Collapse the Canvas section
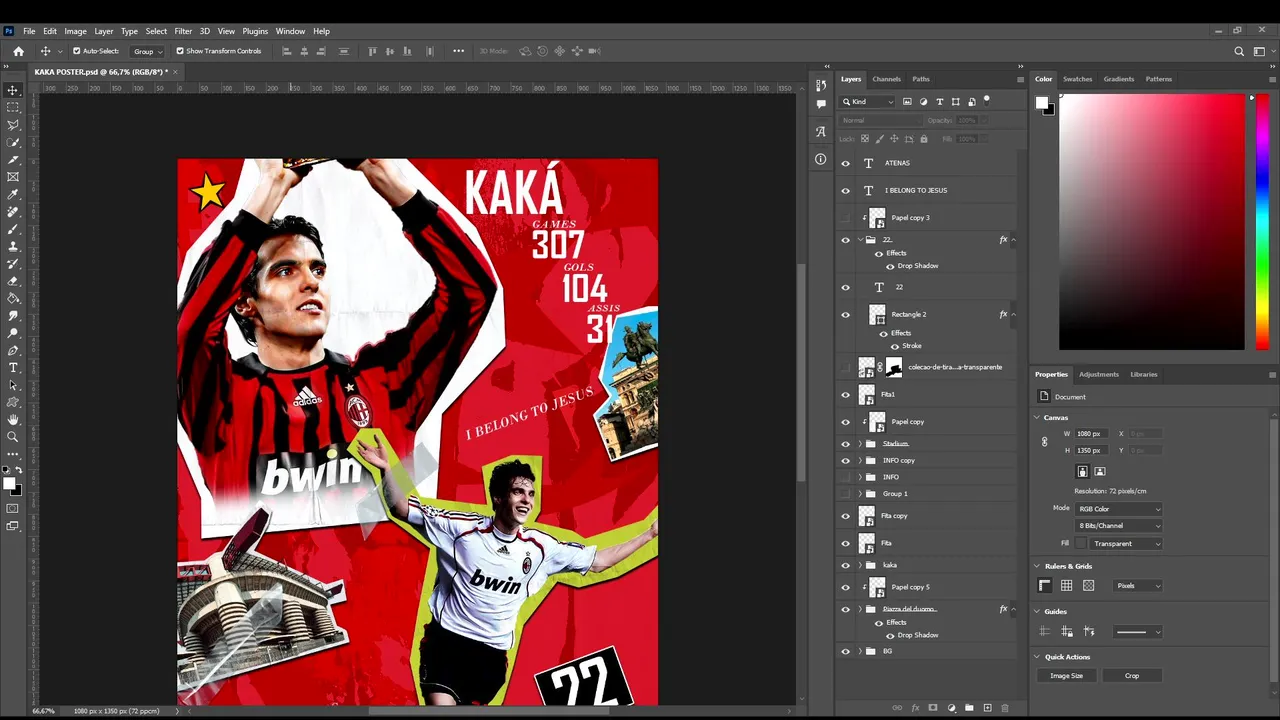The height and width of the screenshot is (720, 1280). point(1037,417)
